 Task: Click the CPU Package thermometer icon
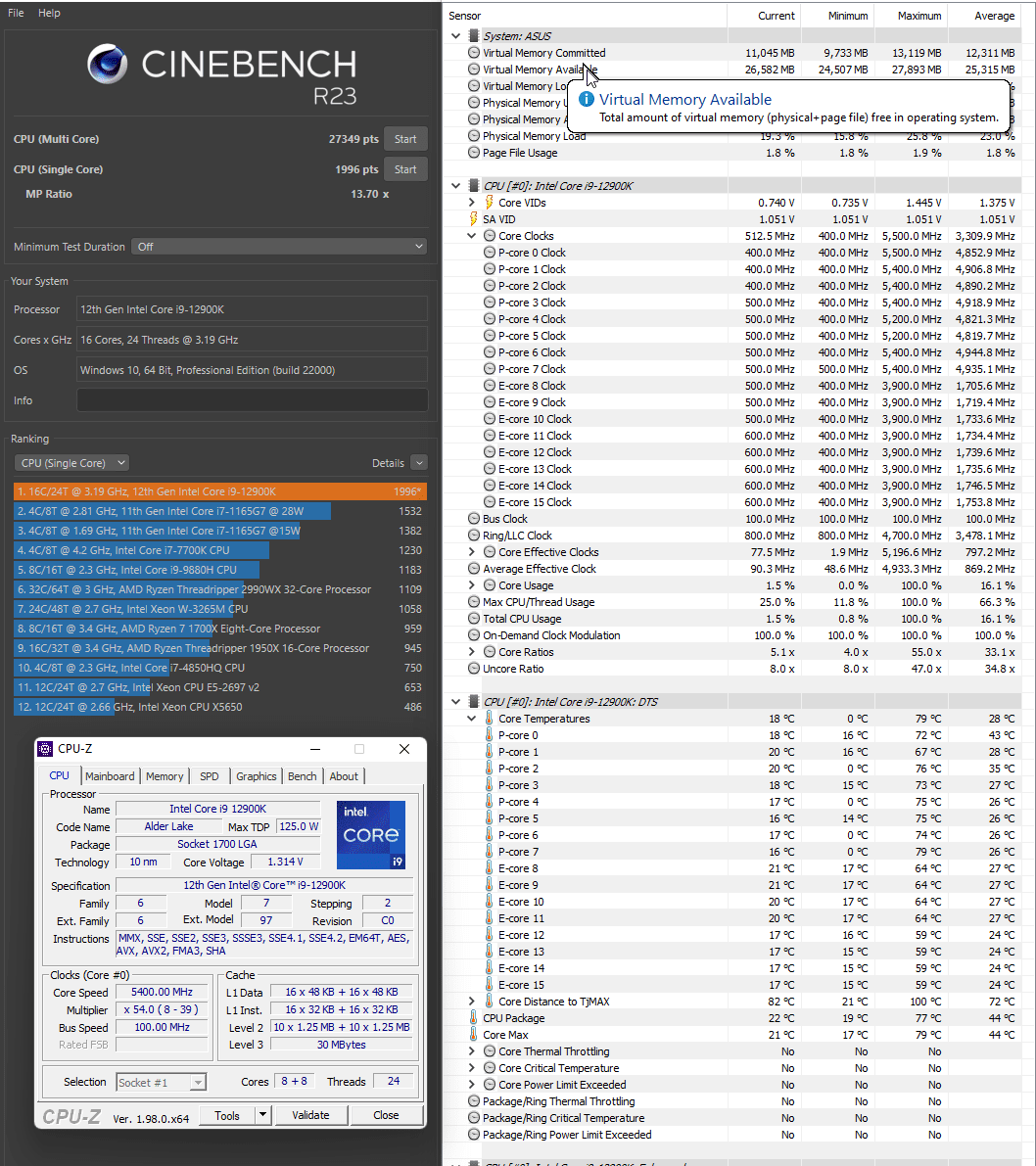pos(474,1018)
